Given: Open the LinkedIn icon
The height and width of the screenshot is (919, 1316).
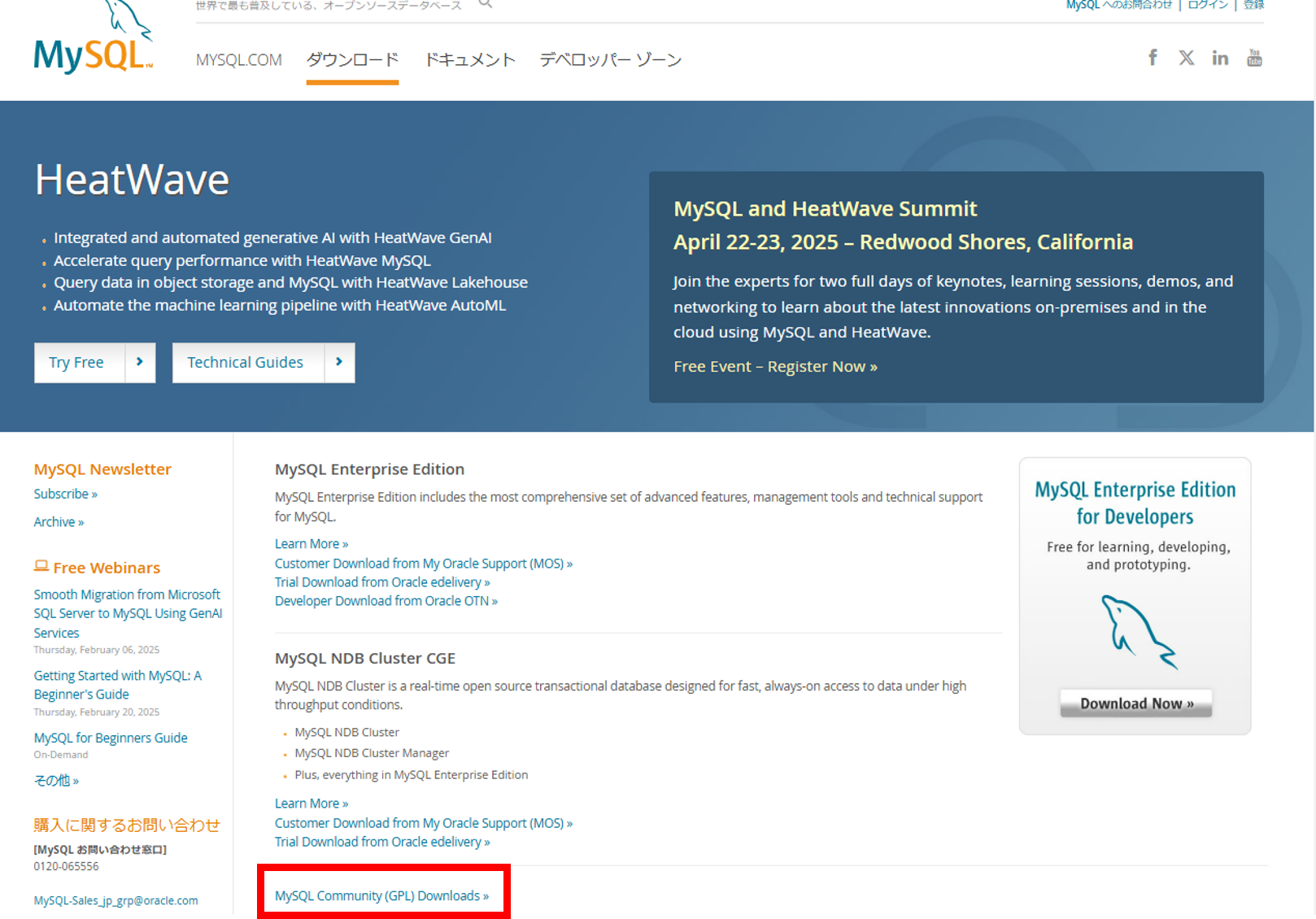Looking at the screenshot, I should (1219, 57).
